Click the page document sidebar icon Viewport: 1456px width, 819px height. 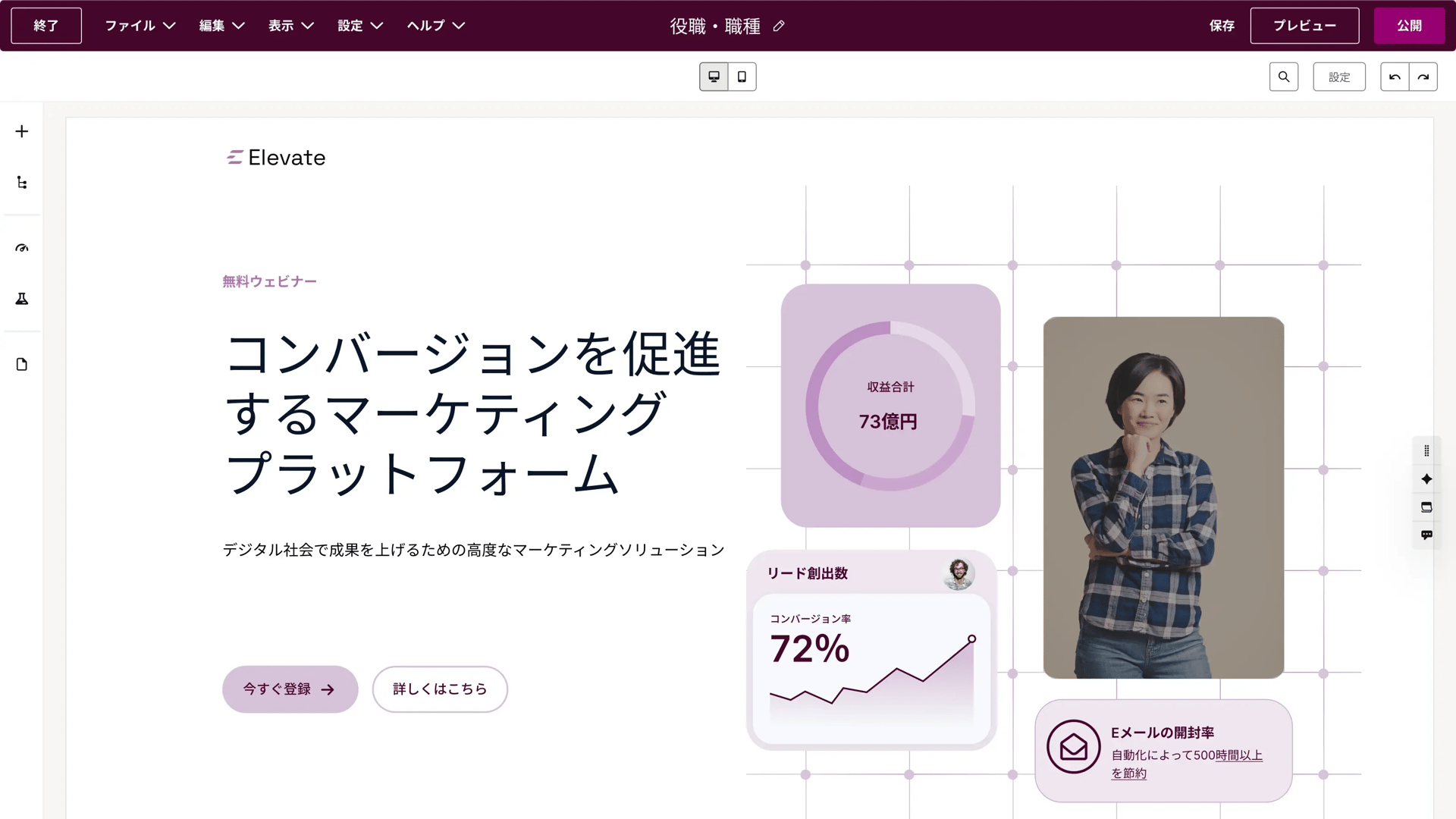[x=22, y=365]
